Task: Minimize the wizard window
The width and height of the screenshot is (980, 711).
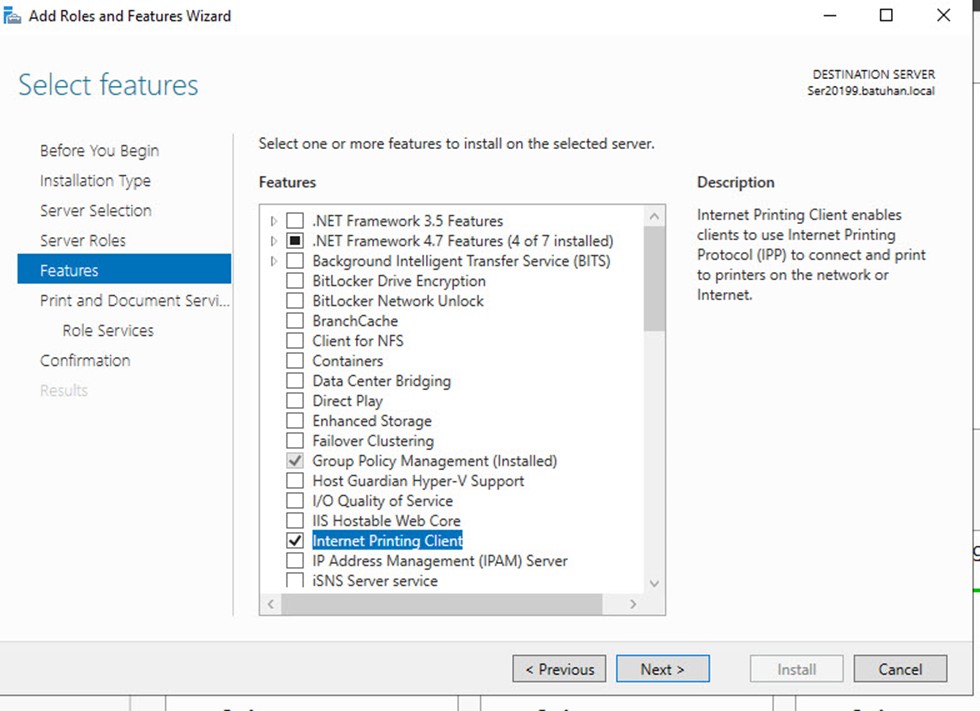Action: [830, 15]
